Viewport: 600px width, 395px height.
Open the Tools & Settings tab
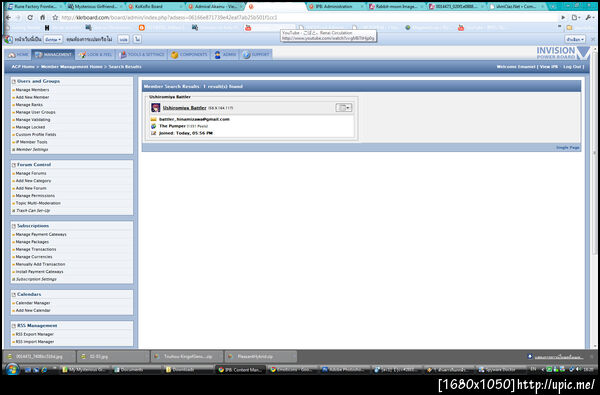pos(142,55)
